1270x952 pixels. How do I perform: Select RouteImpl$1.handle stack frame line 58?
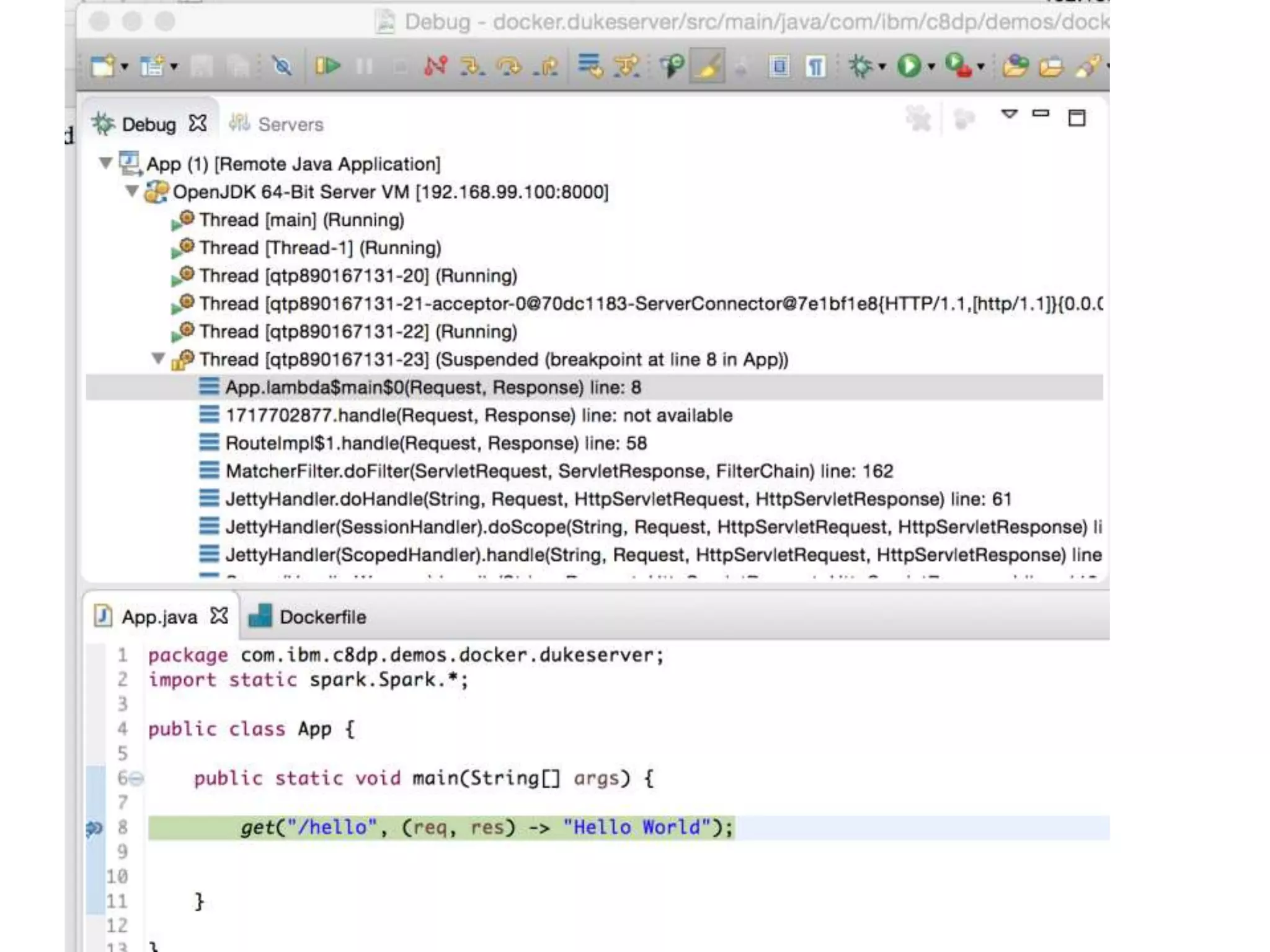[435, 443]
